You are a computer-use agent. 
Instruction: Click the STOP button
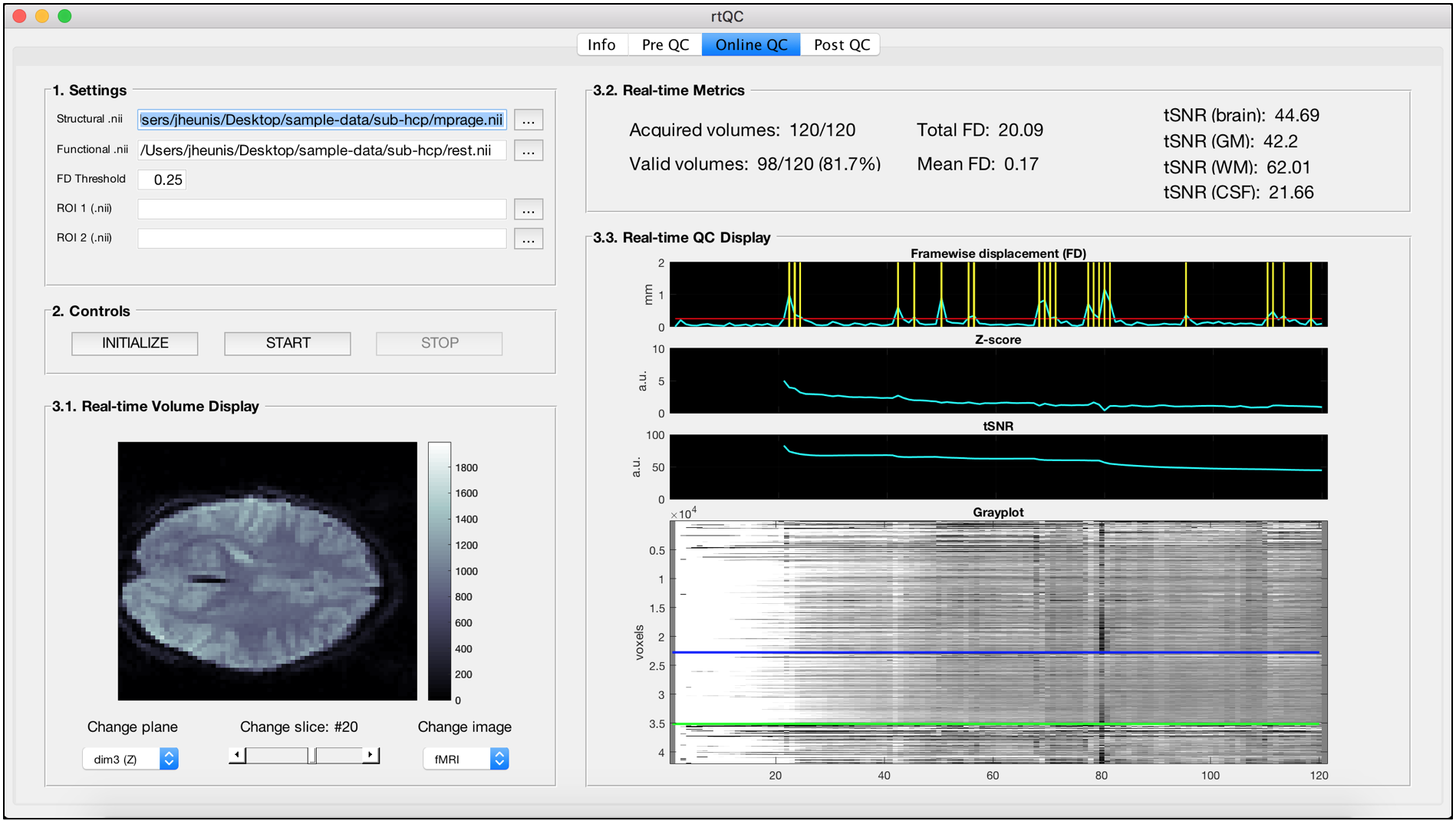pos(440,343)
